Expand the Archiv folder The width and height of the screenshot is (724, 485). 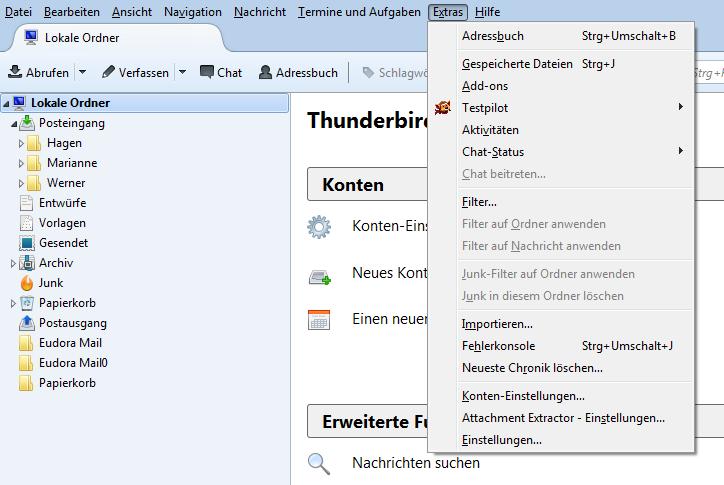[13, 263]
